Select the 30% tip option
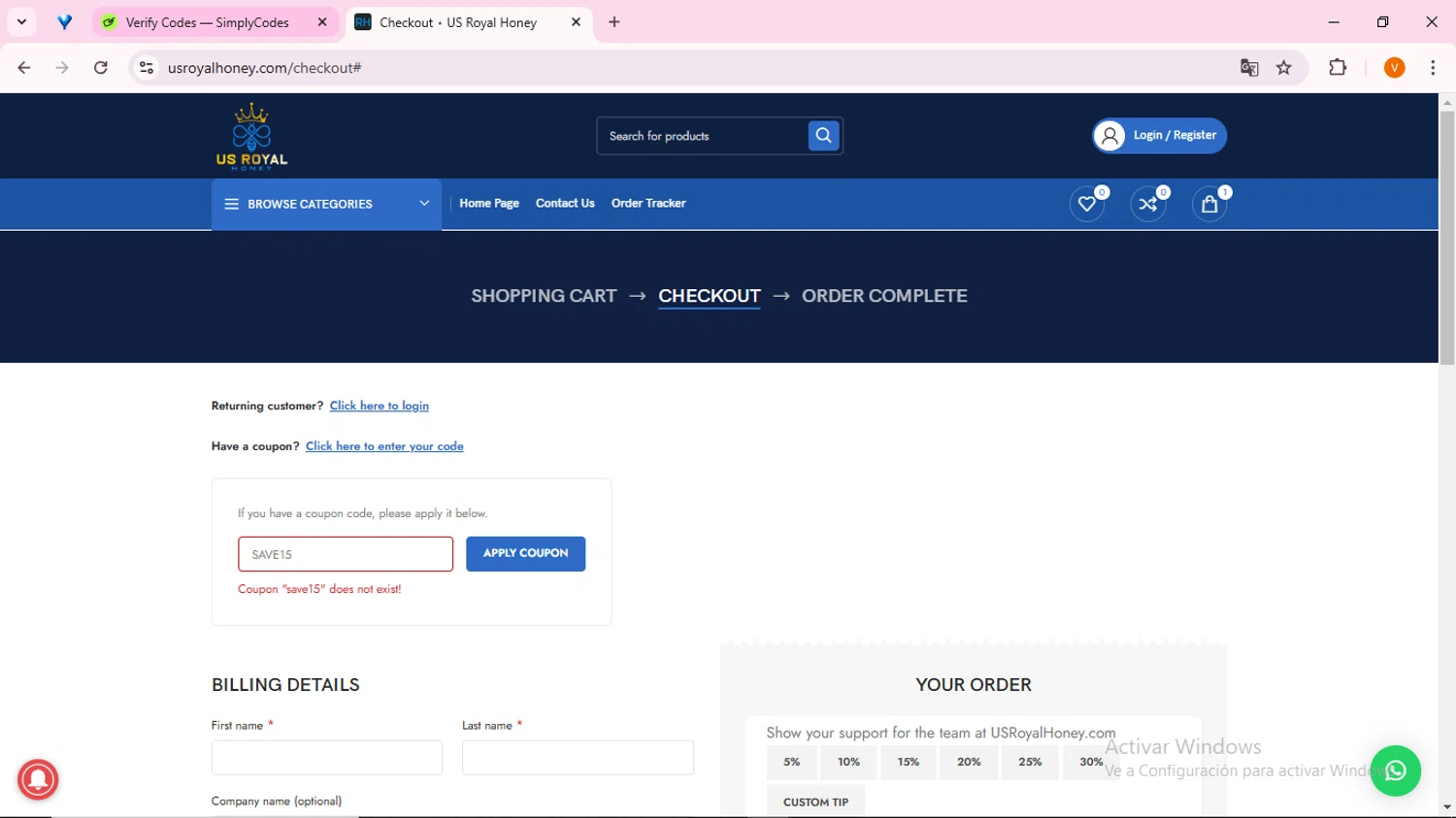The width and height of the screenshot is (1456, 818). point(1091,763)
